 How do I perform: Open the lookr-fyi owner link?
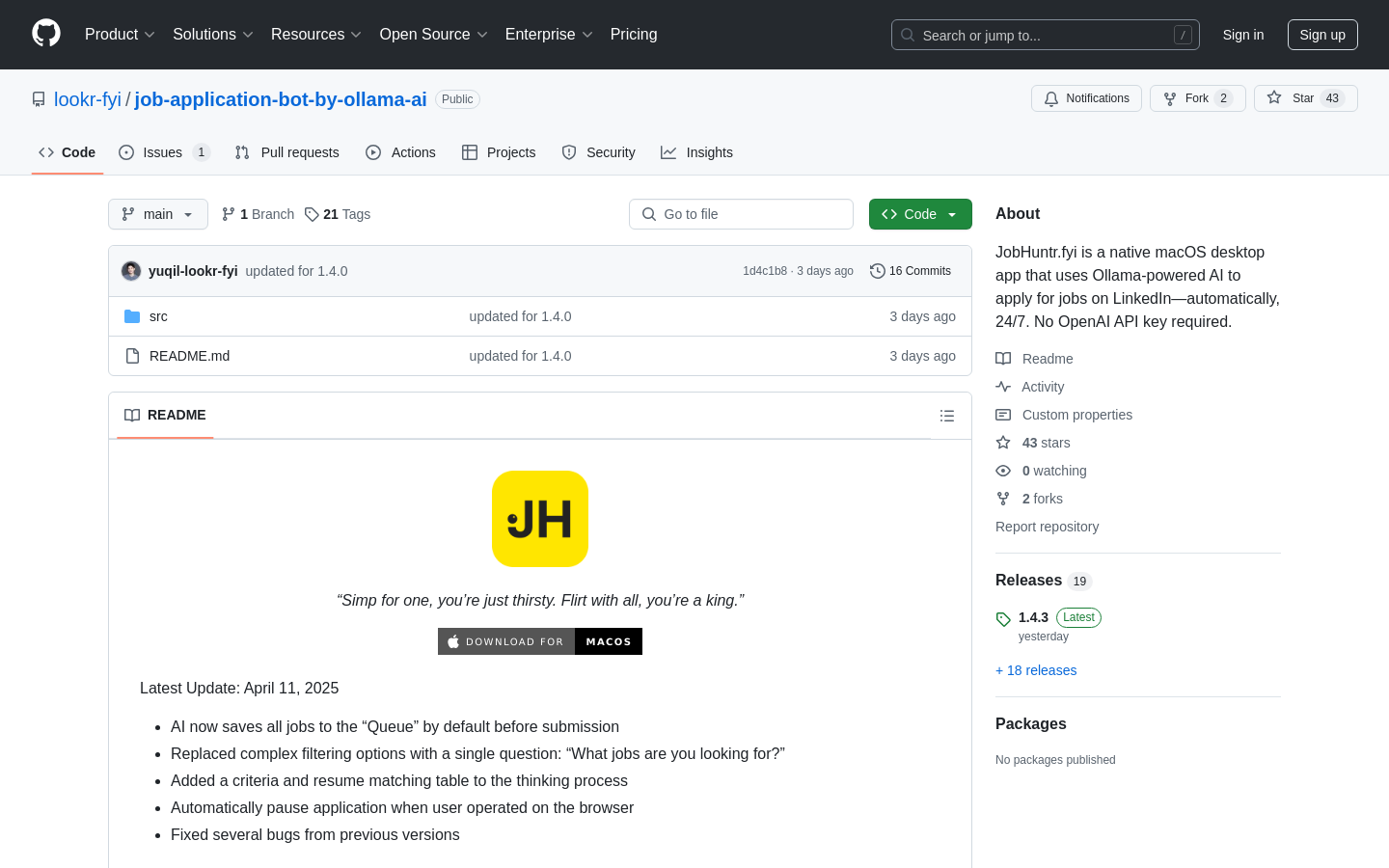pyautogui.click(x=88, y=99)
